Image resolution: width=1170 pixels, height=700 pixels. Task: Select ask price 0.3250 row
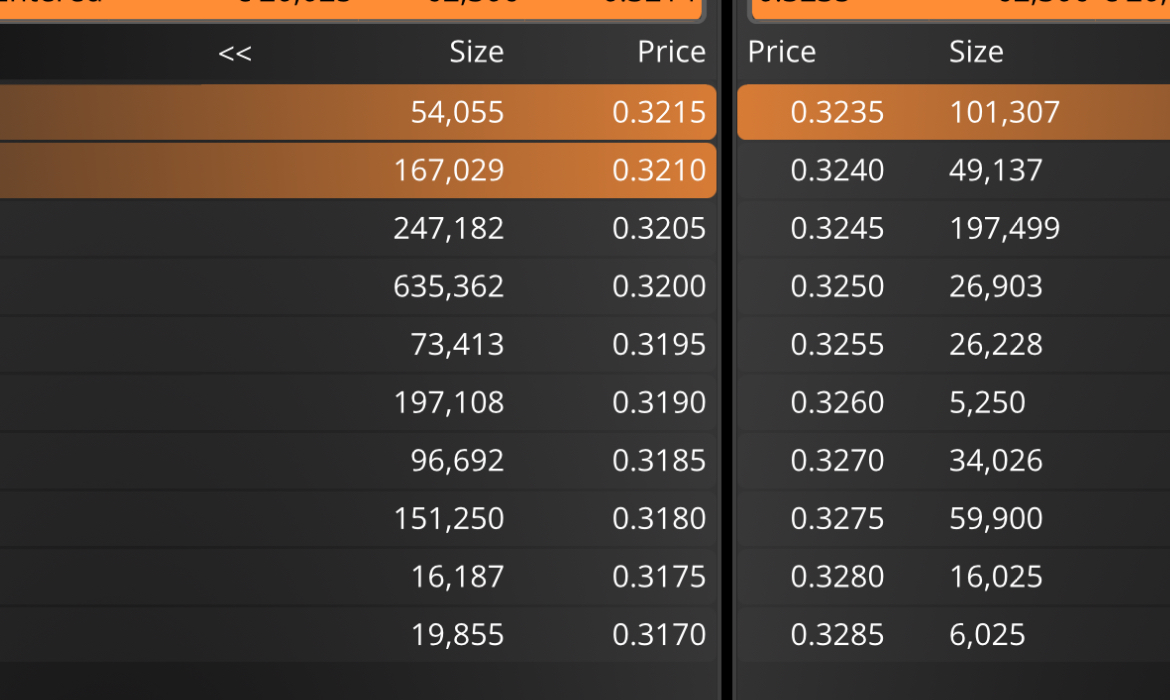[954, 287]
